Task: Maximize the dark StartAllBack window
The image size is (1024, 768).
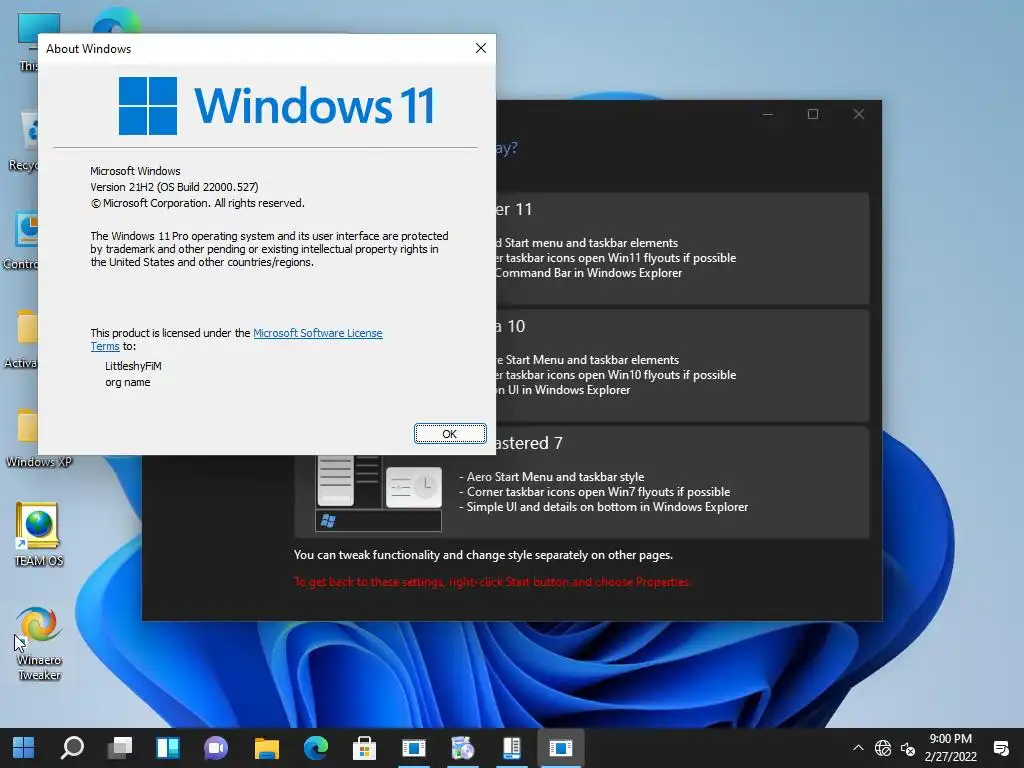Action: (813, 114)
